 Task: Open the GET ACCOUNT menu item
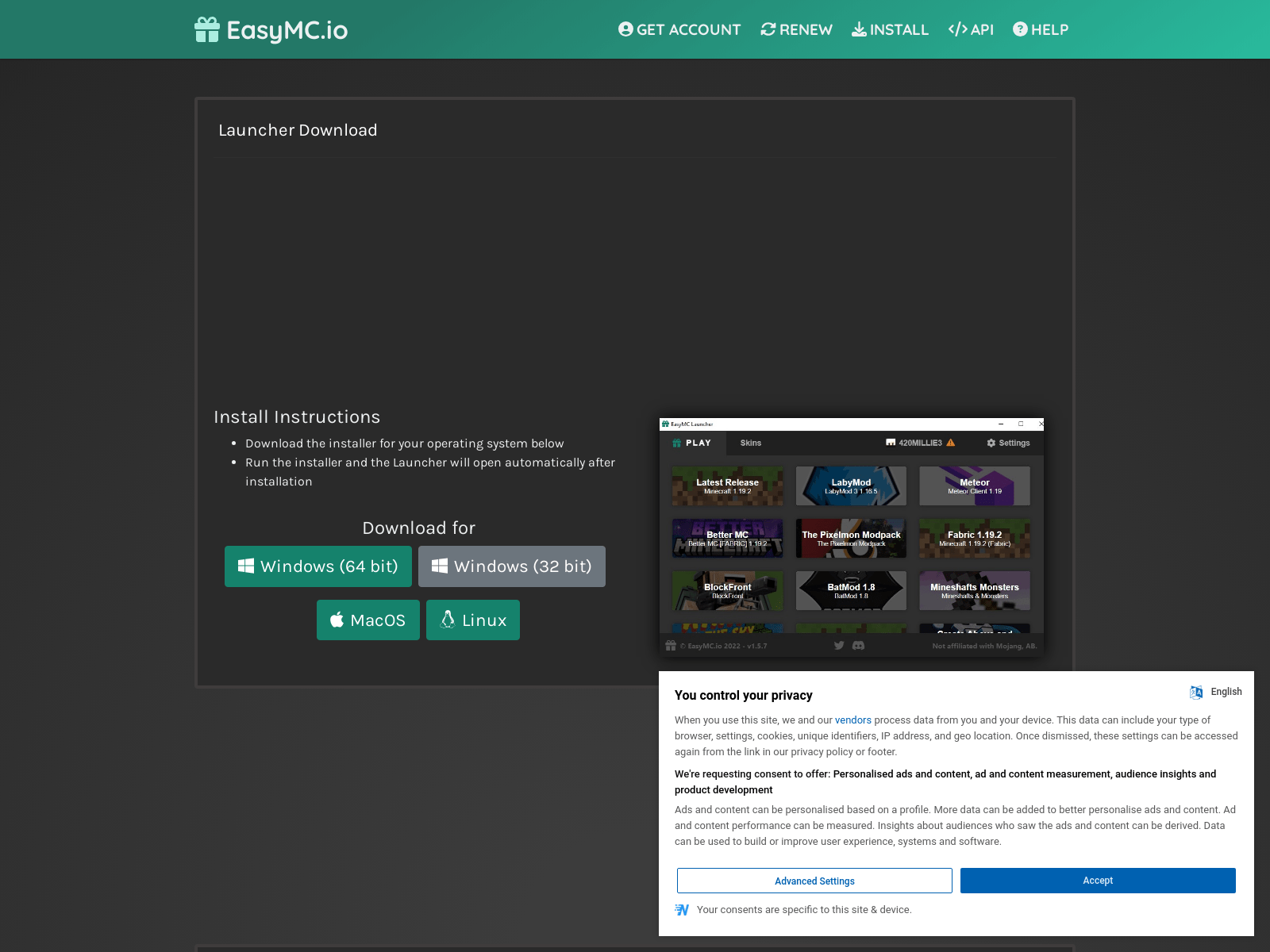point(679,29)
